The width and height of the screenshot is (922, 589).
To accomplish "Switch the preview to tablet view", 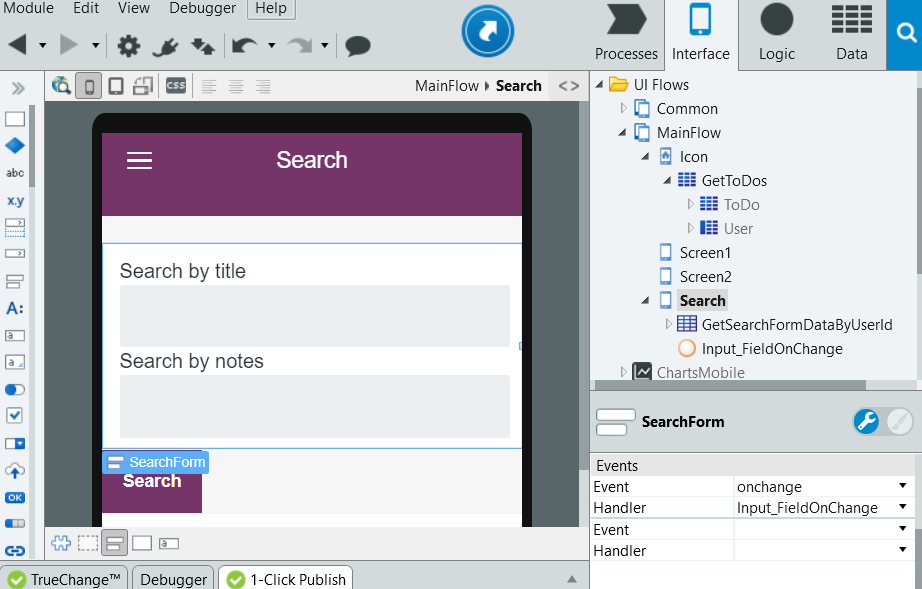I will tap(113, 86).
